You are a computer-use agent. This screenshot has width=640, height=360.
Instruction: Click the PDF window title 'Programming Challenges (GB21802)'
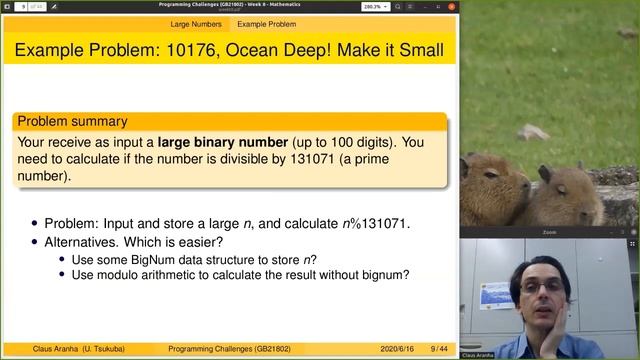(x=229, y=4)
